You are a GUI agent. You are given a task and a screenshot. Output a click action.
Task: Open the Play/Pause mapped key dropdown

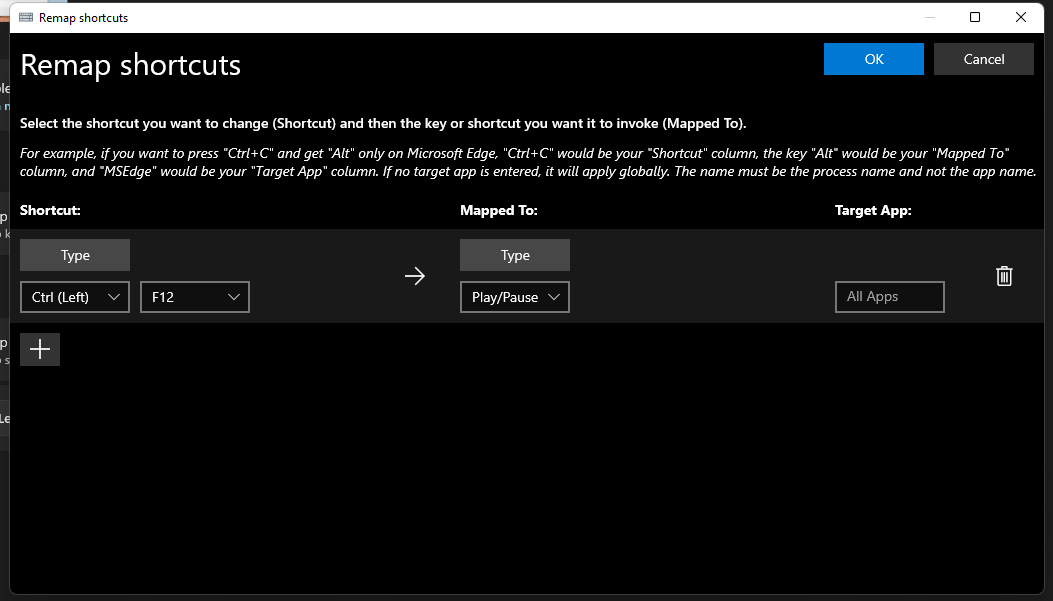pos(514,296)
